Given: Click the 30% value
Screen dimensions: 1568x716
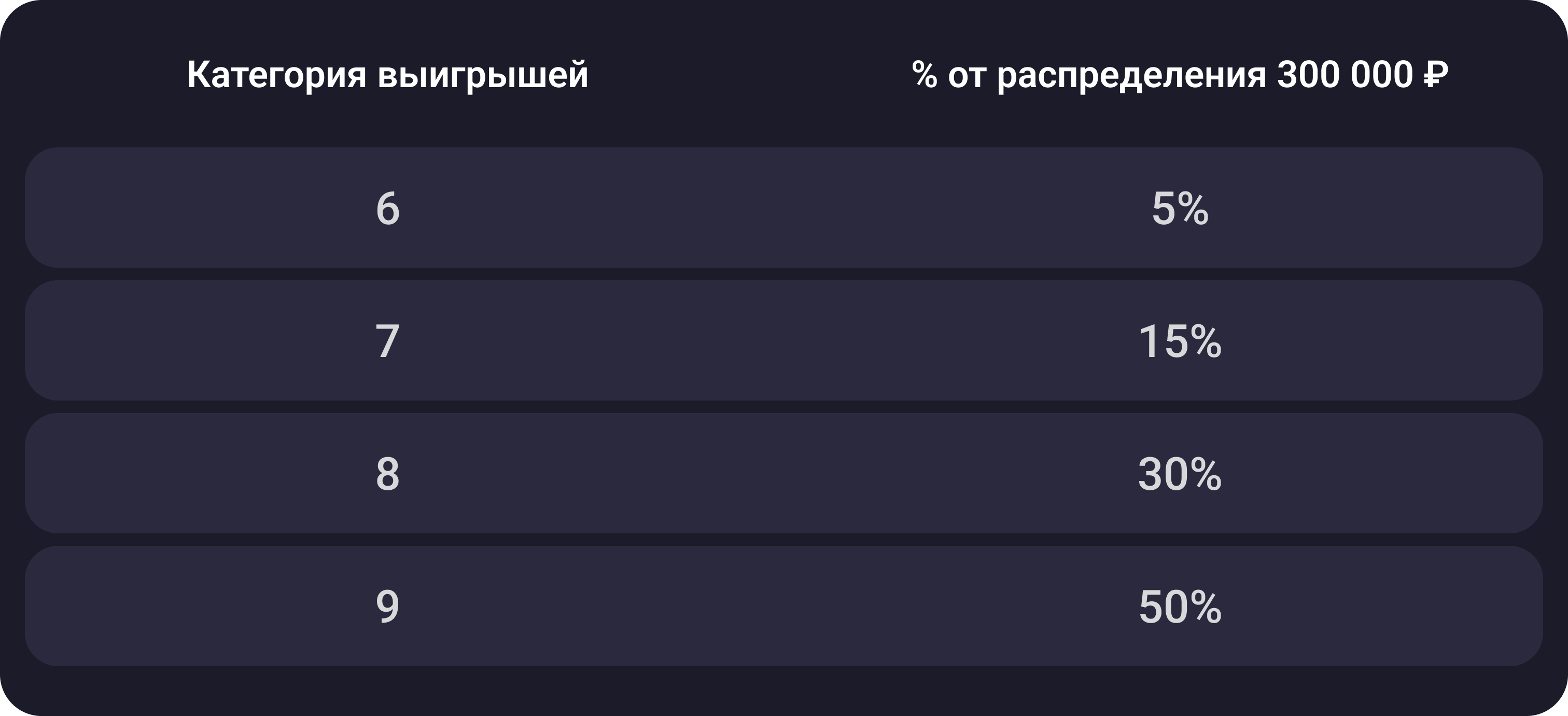Looking at the screenshot, I should (1180, 474).
